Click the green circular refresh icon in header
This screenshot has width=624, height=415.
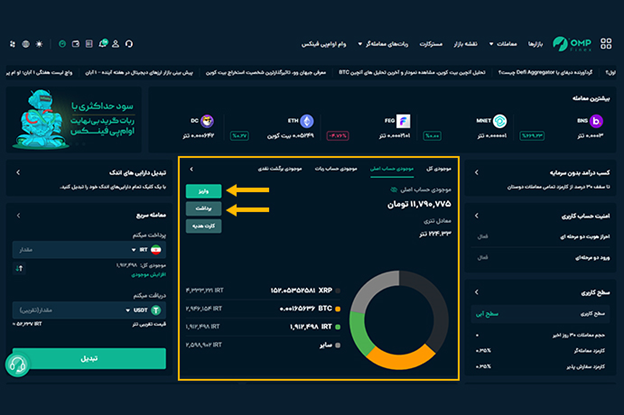coord(62,44)
